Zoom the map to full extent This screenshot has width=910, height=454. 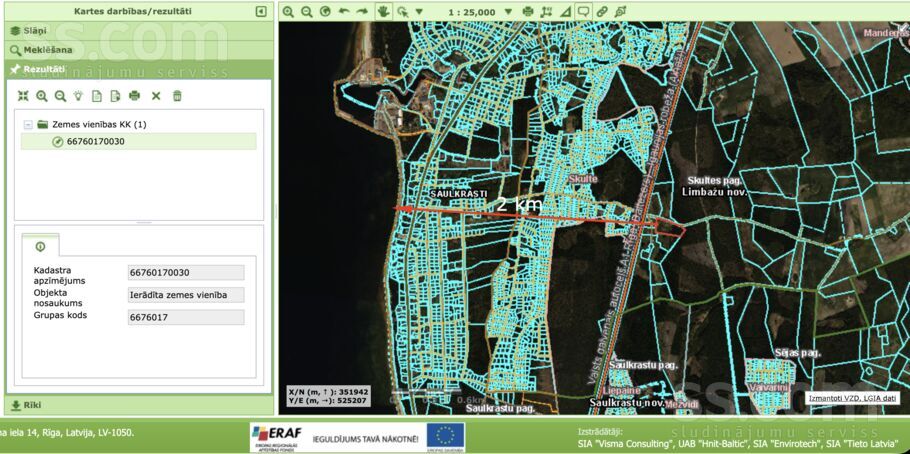tap(325, 12)
